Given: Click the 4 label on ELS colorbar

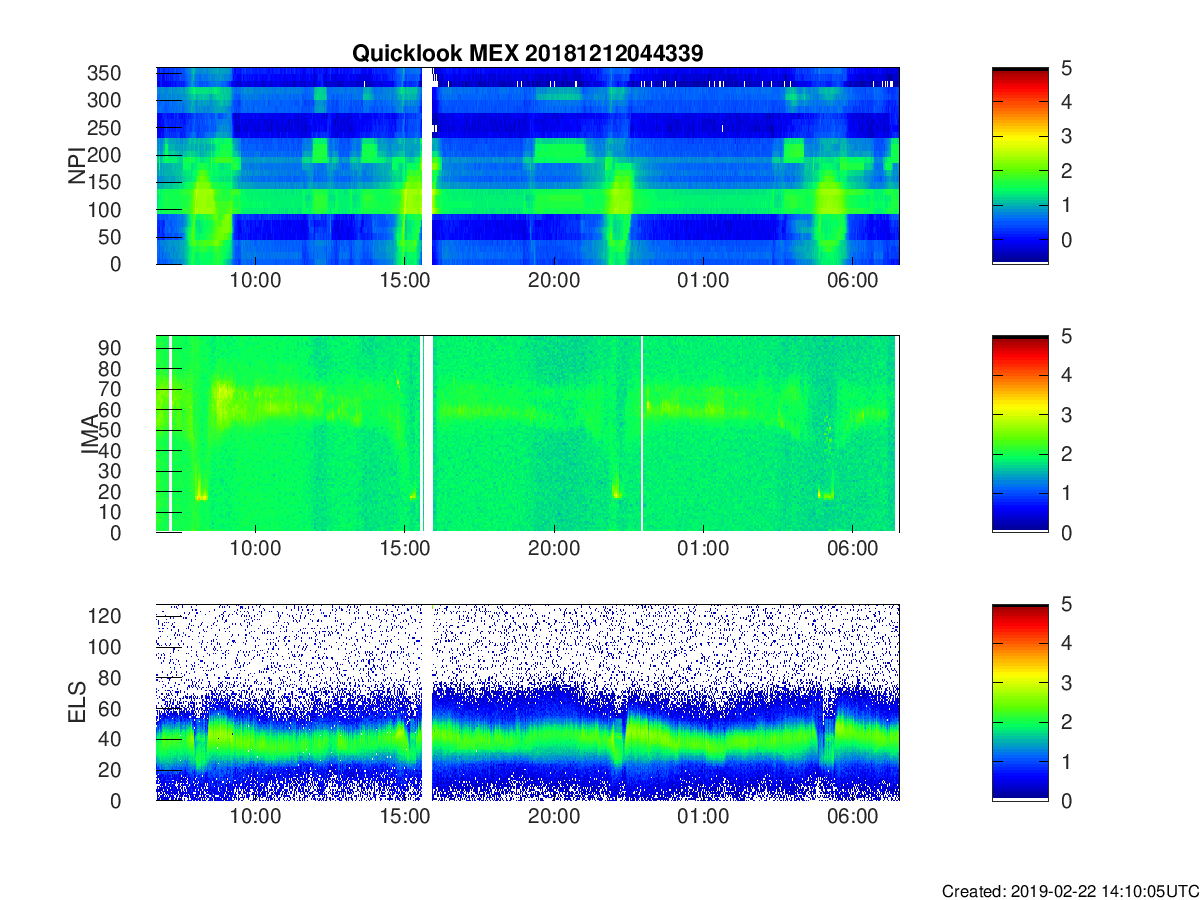Looking at the screenshot, I should click(1066, 643).
